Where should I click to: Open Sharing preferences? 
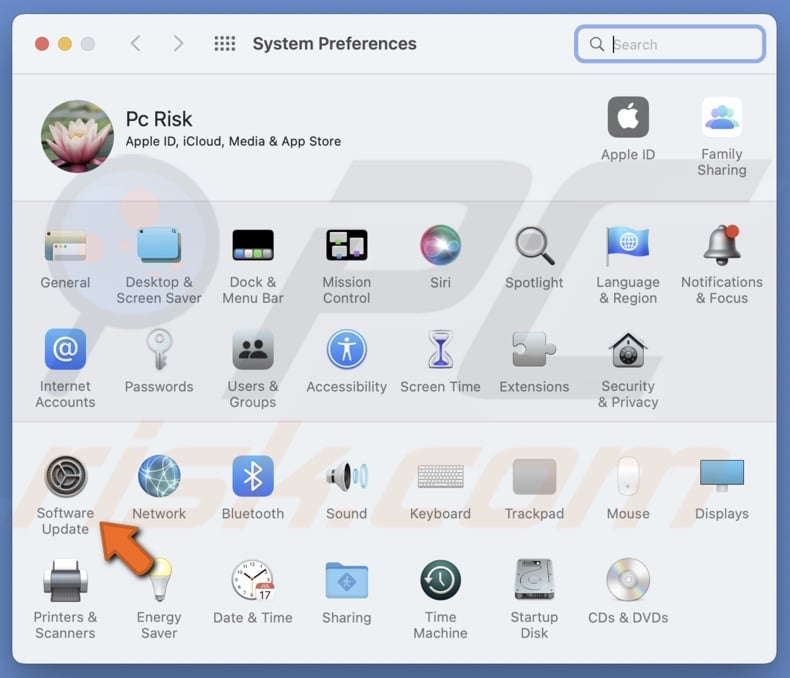[x=347, y=580]
